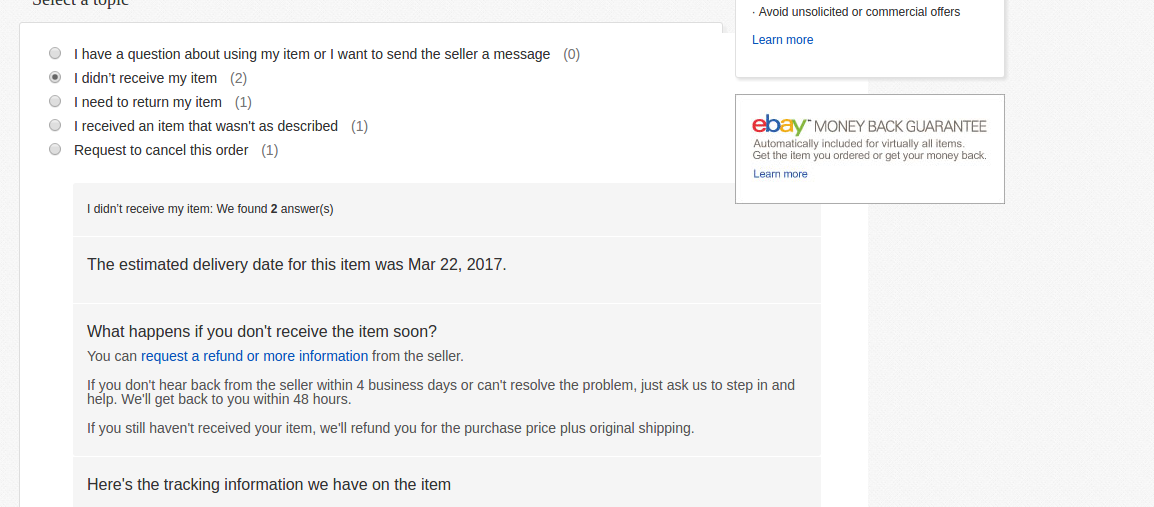This screenshot has height=507, width=1154.
Task: Choose the "I need to return my item" radio button
Action: click(x=55, y=102)
